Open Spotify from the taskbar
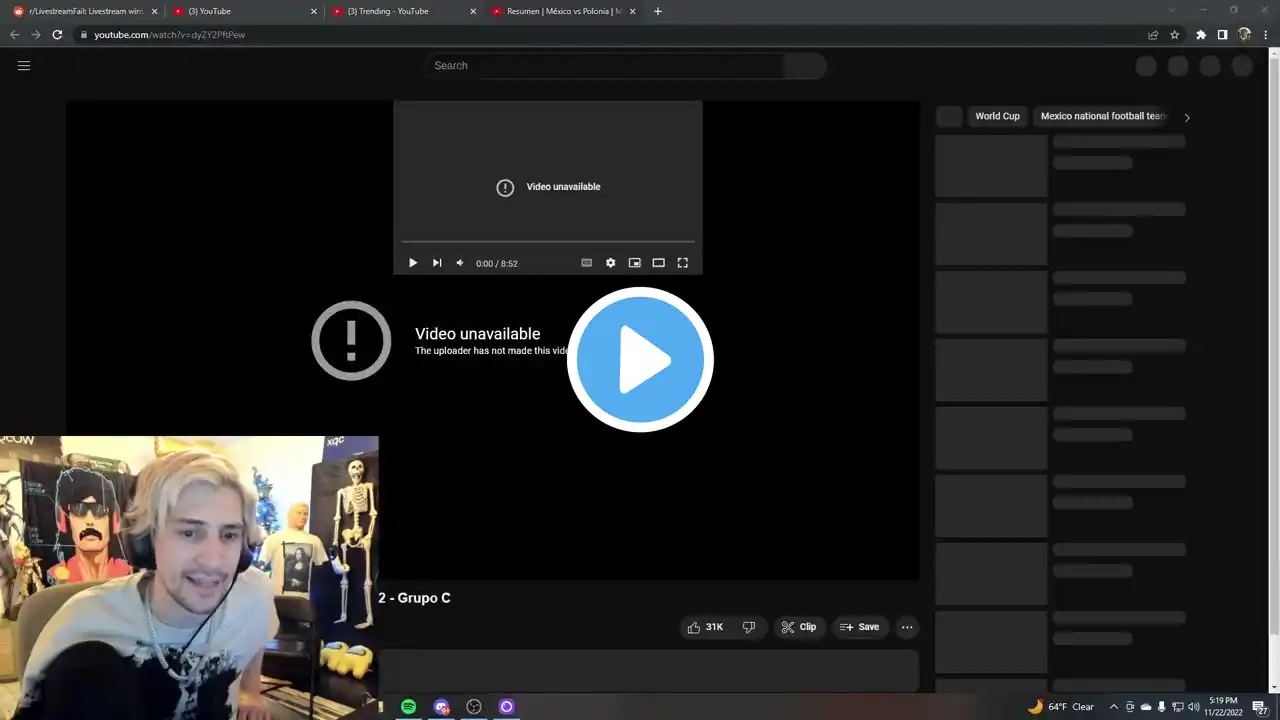The image size is (1280, 720). [x=408, y=707]
